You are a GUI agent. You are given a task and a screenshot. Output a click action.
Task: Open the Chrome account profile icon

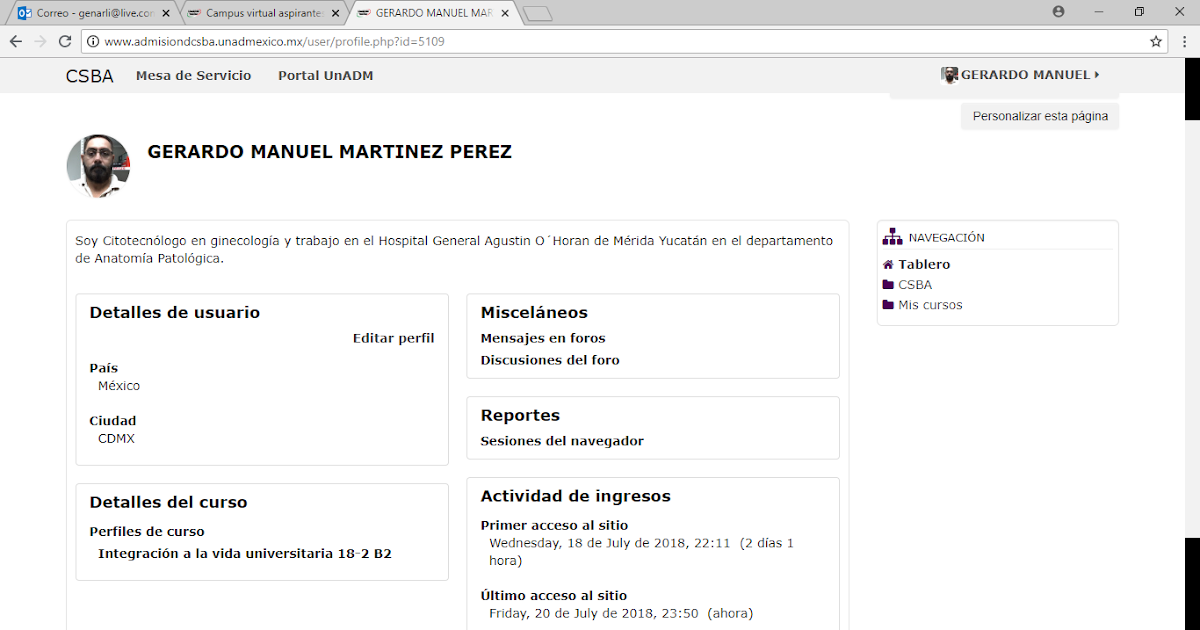click(1057, 13)
